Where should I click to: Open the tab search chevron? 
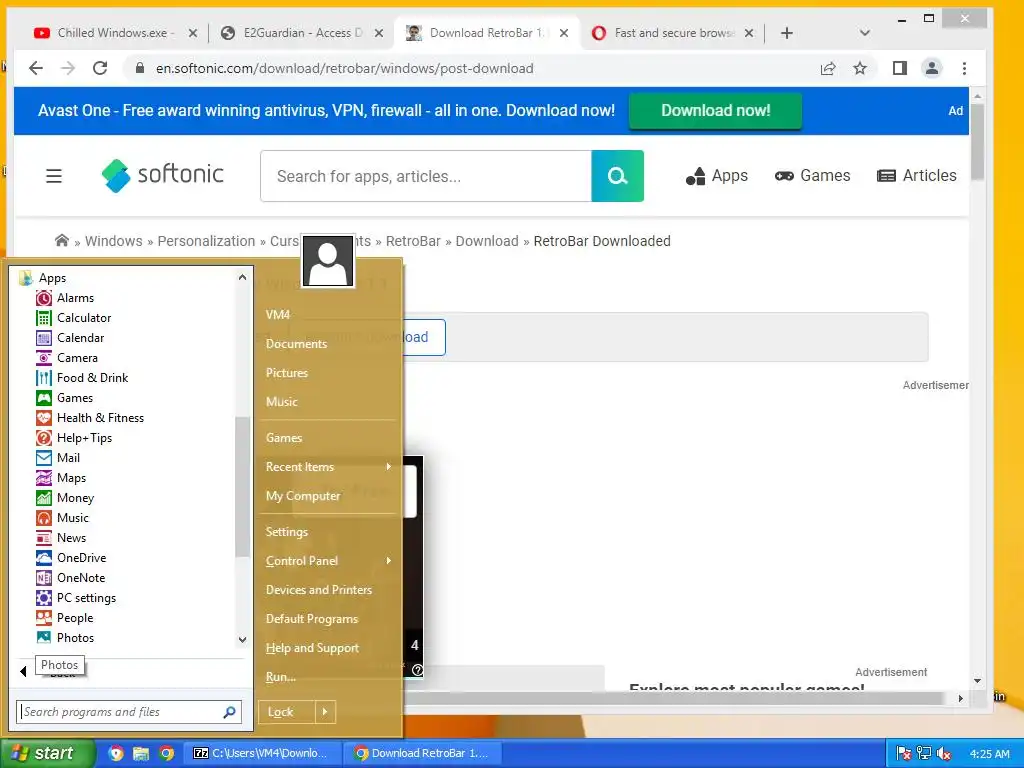865,33
